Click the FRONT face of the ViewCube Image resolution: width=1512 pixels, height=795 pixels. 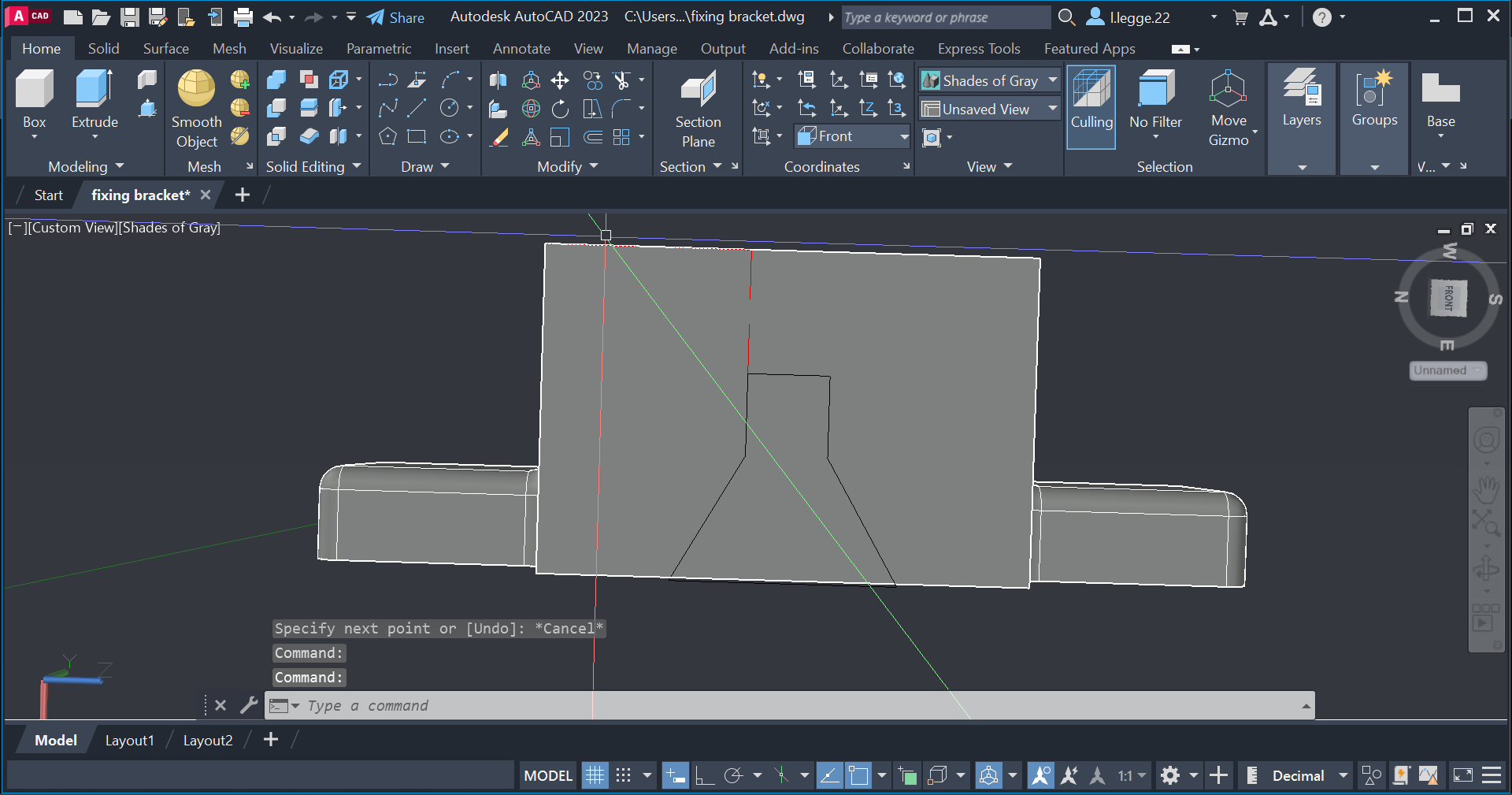click(1449, 298)
